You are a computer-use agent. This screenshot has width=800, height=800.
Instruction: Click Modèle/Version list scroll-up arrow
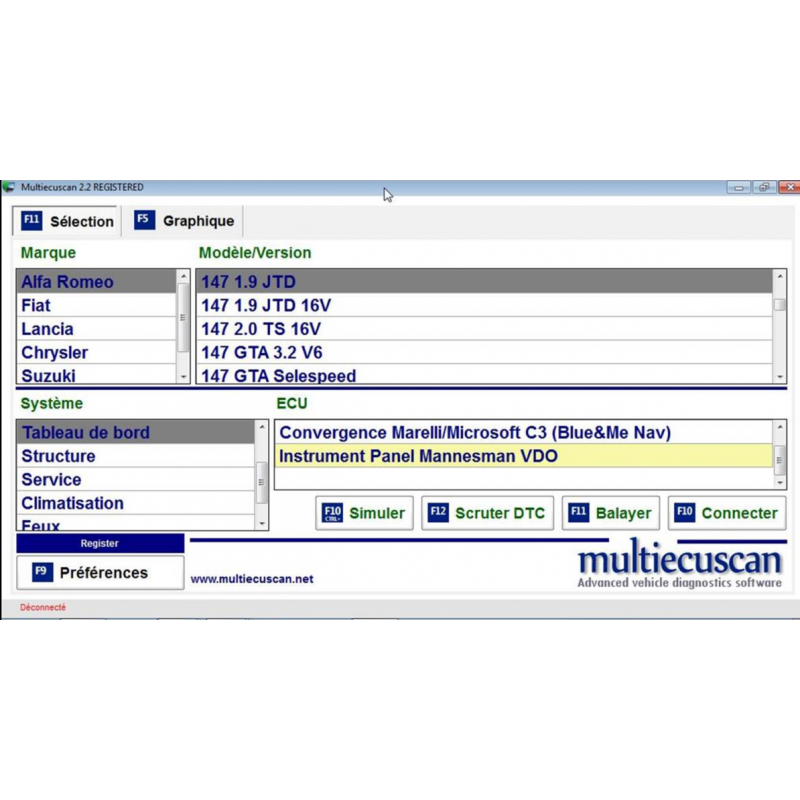pyautogui.click(x=780, y=276)
